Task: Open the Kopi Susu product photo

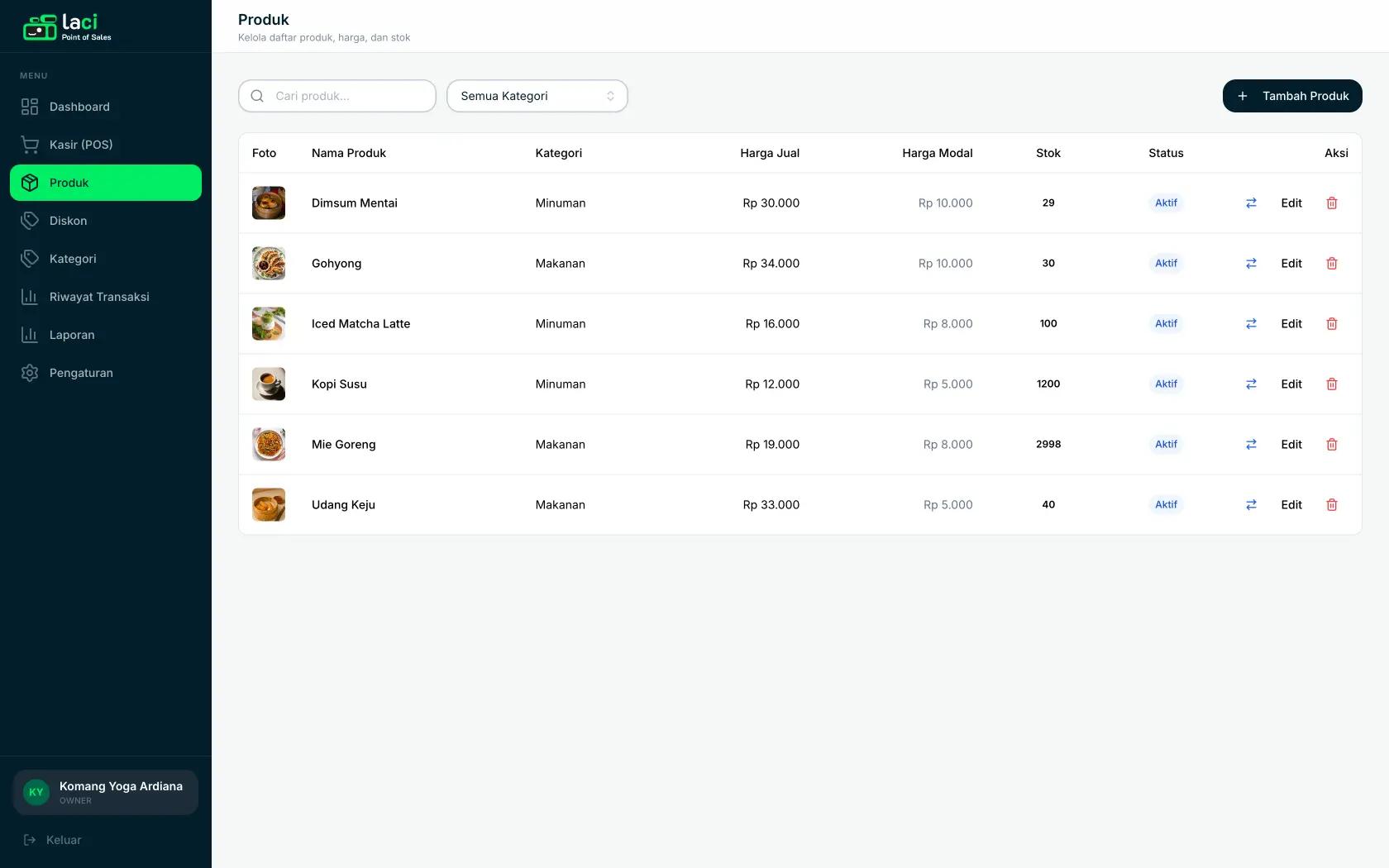Action: coord(269,384)
